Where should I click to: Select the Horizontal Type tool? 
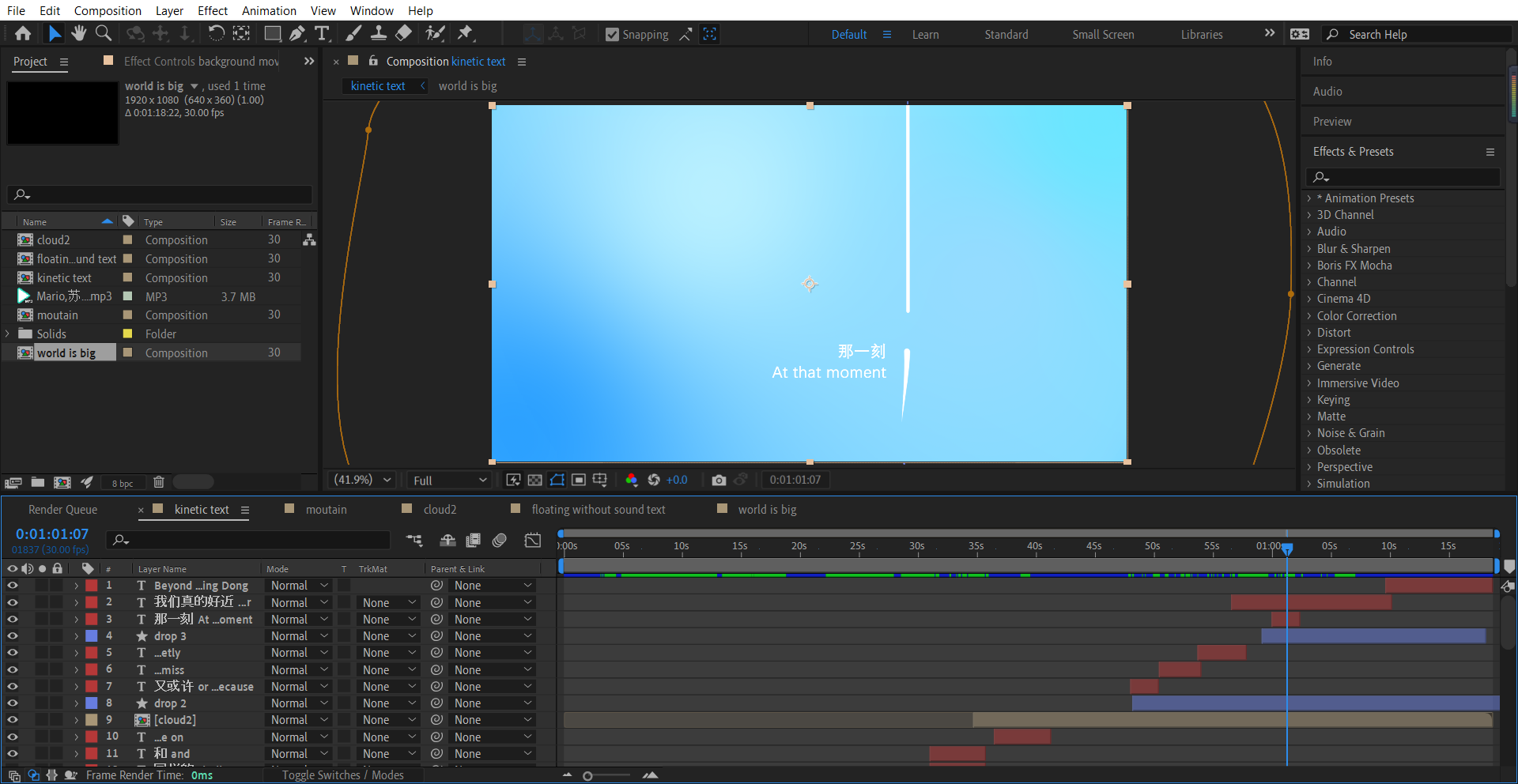pos(322,33)
